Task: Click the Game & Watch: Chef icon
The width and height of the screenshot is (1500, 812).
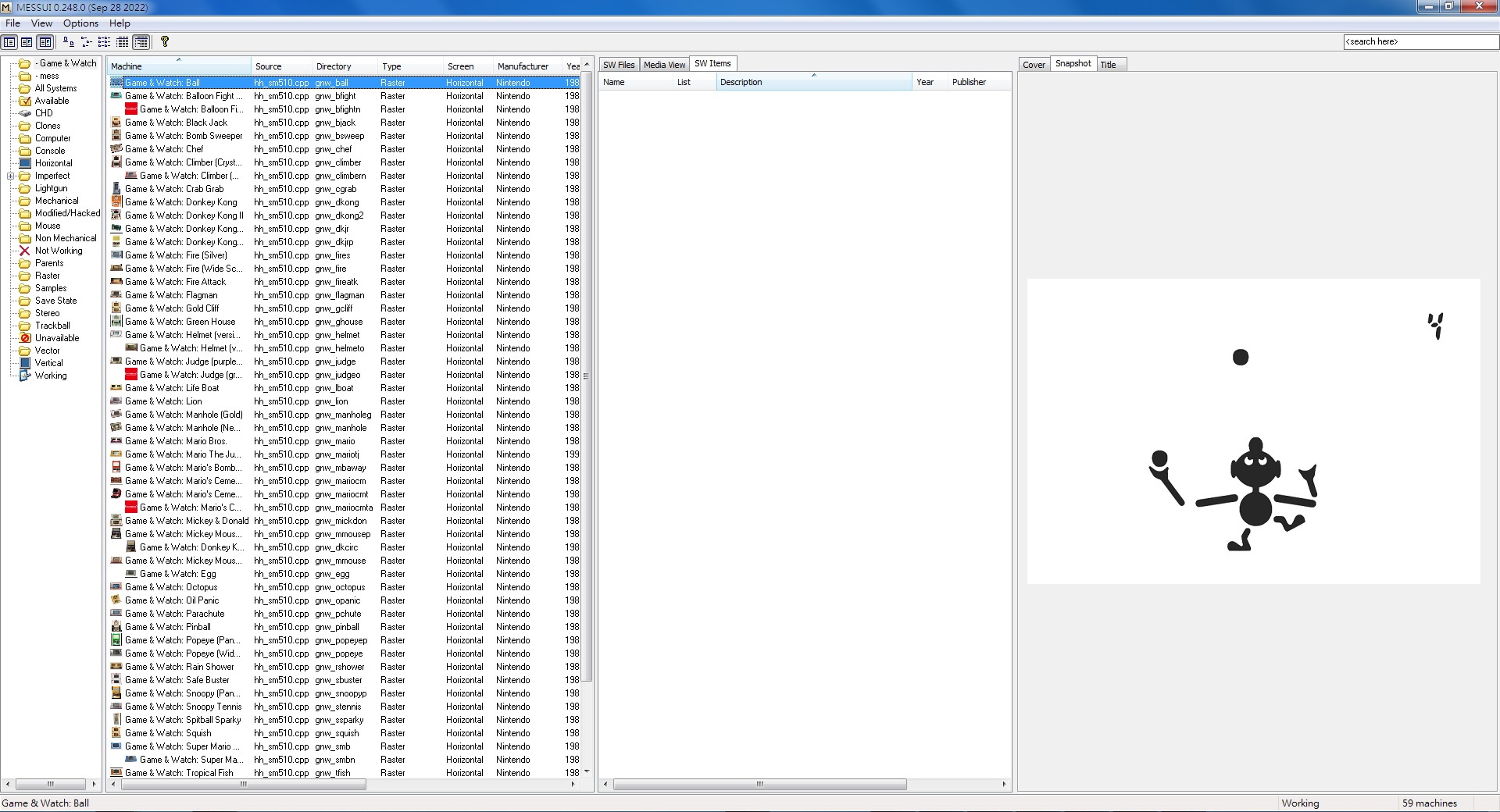Action: tap(116, 149)
